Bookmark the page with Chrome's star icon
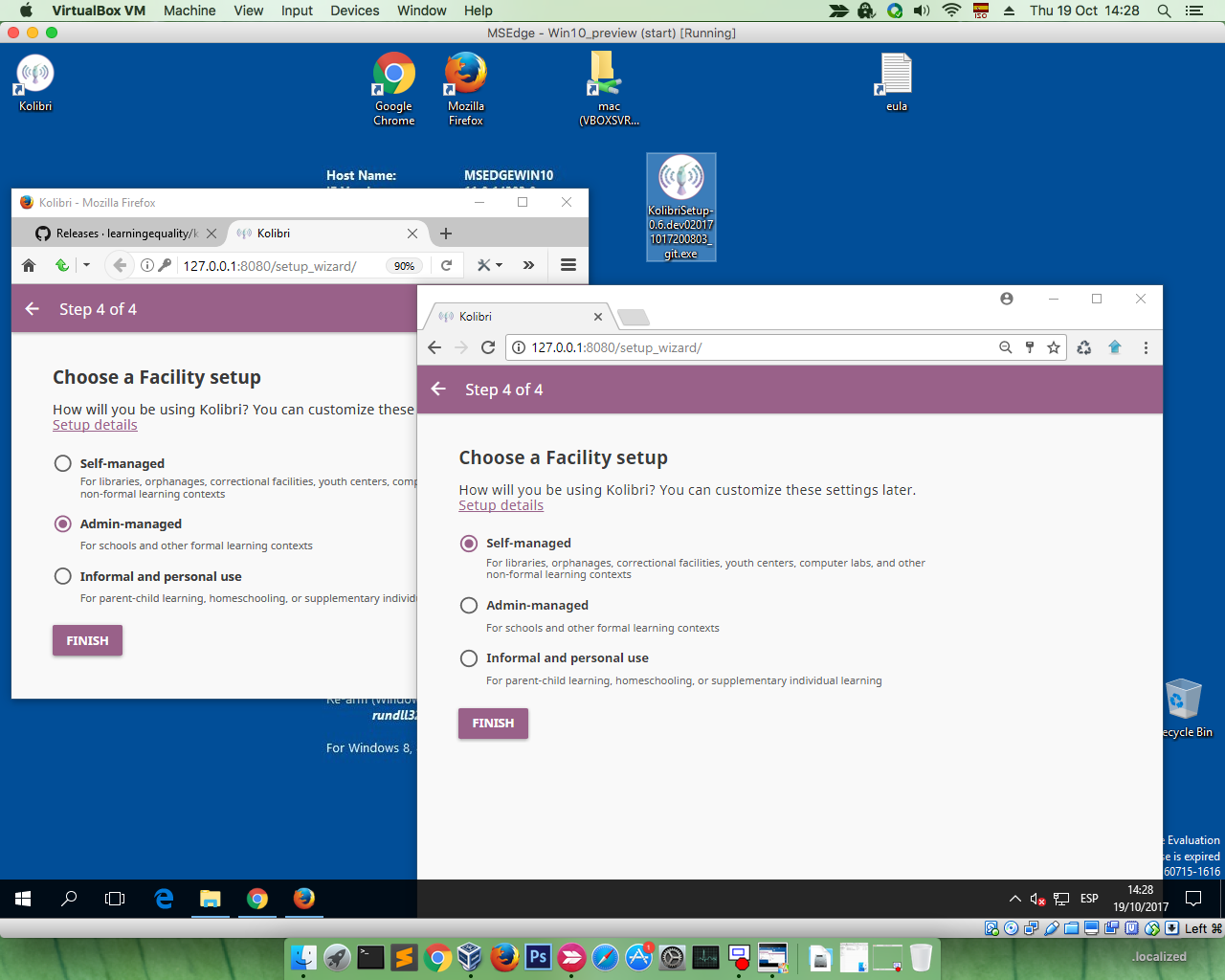The width and height of the screenshot is (1225, 980). point(1052,347)
